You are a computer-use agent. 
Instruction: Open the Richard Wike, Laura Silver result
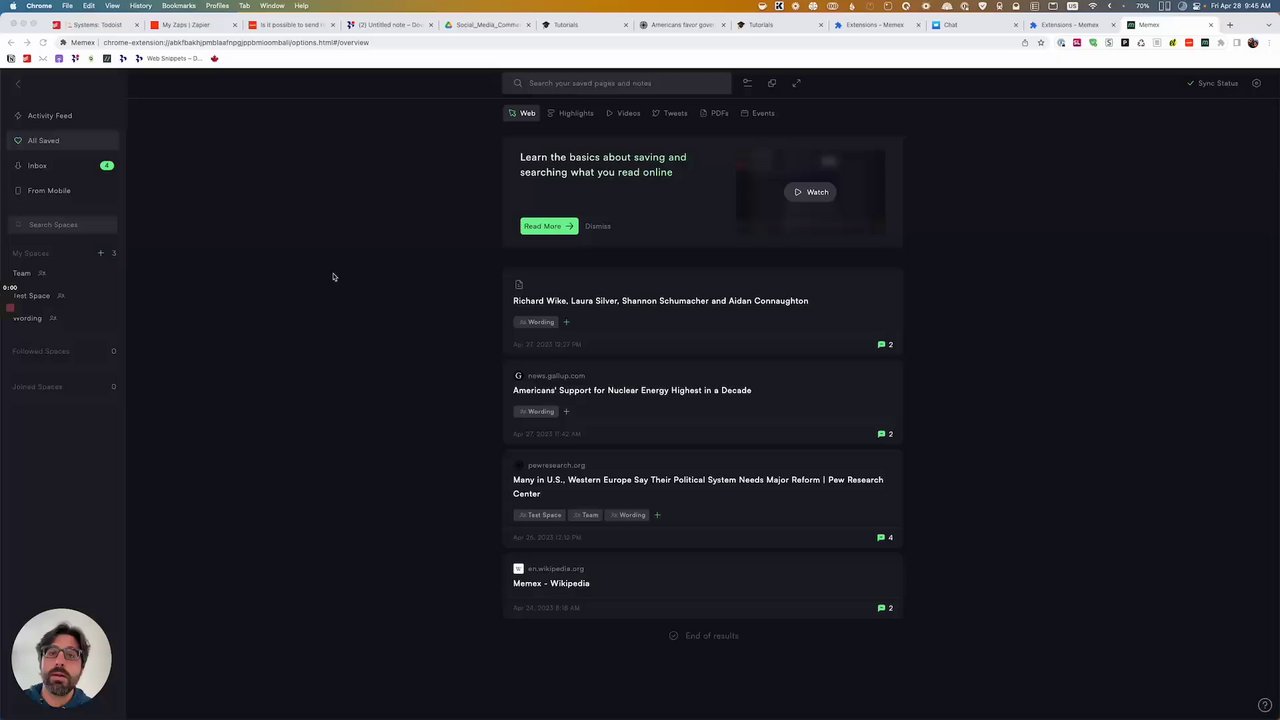pos(660,301)
